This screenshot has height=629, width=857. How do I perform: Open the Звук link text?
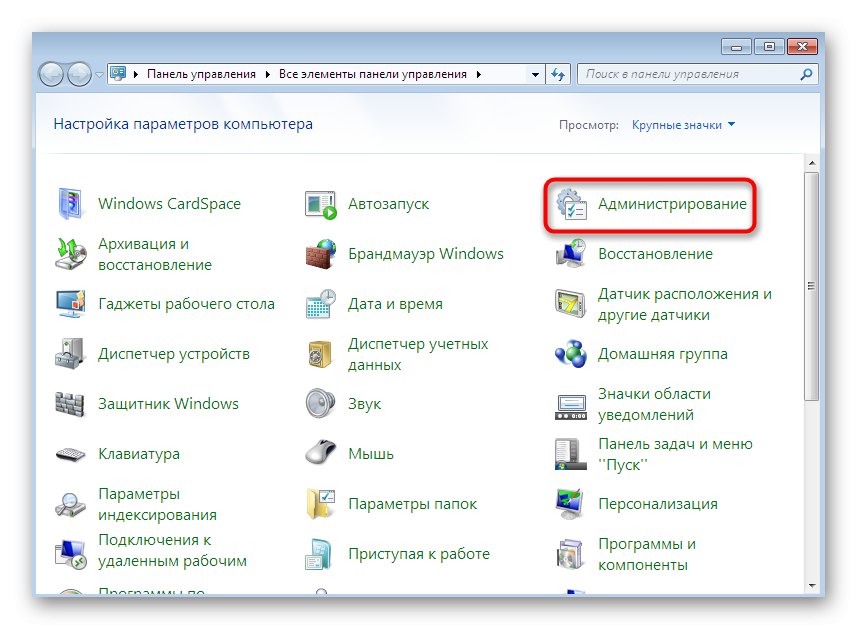365,404
